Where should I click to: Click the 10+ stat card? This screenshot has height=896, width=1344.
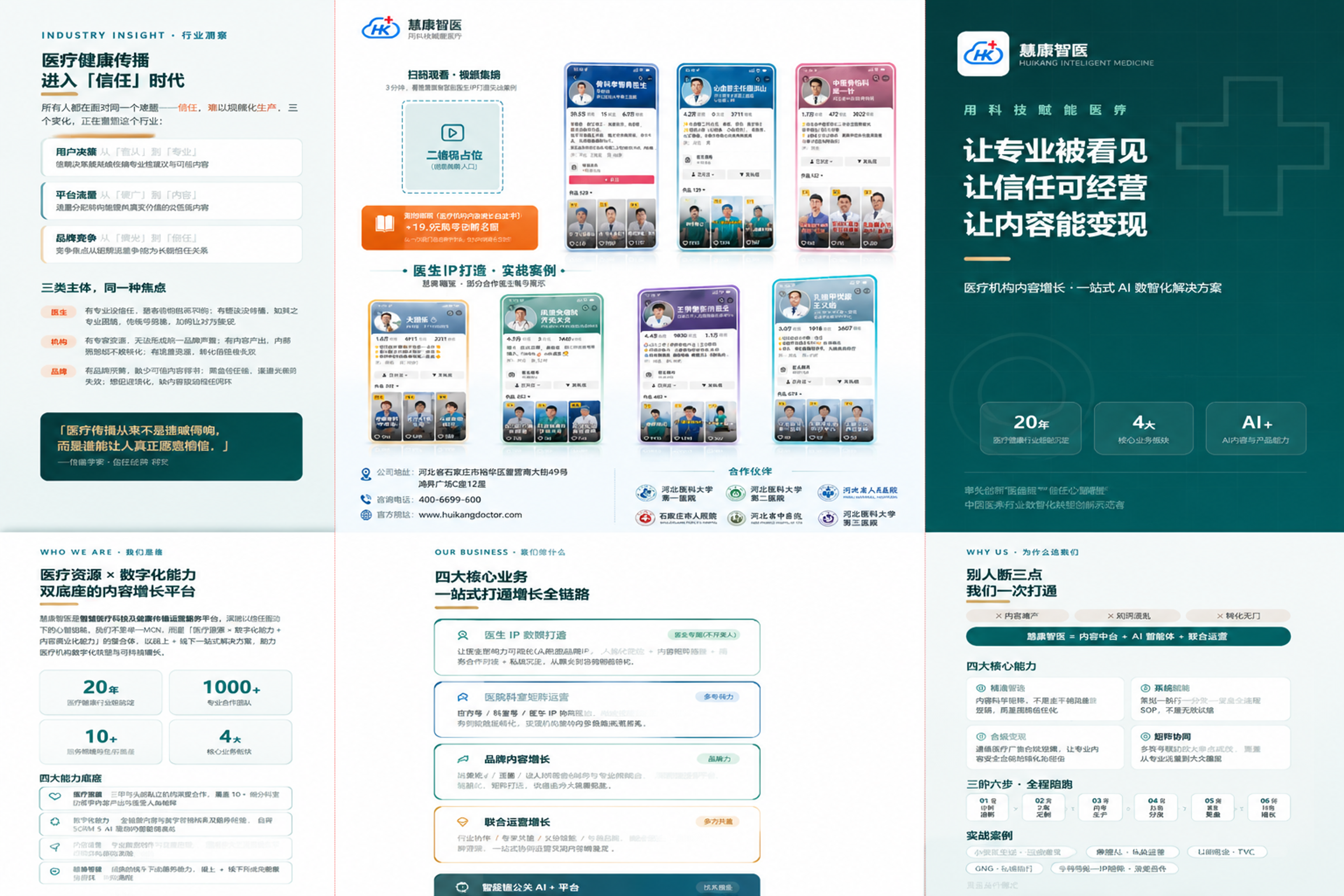click(x=101, y=742)
